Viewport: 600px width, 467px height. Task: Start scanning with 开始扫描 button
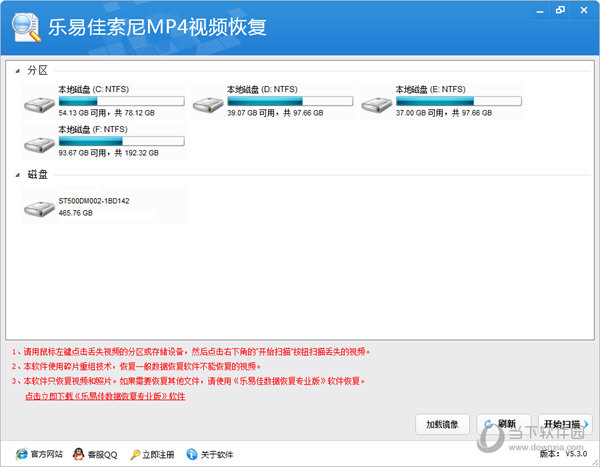565,424
